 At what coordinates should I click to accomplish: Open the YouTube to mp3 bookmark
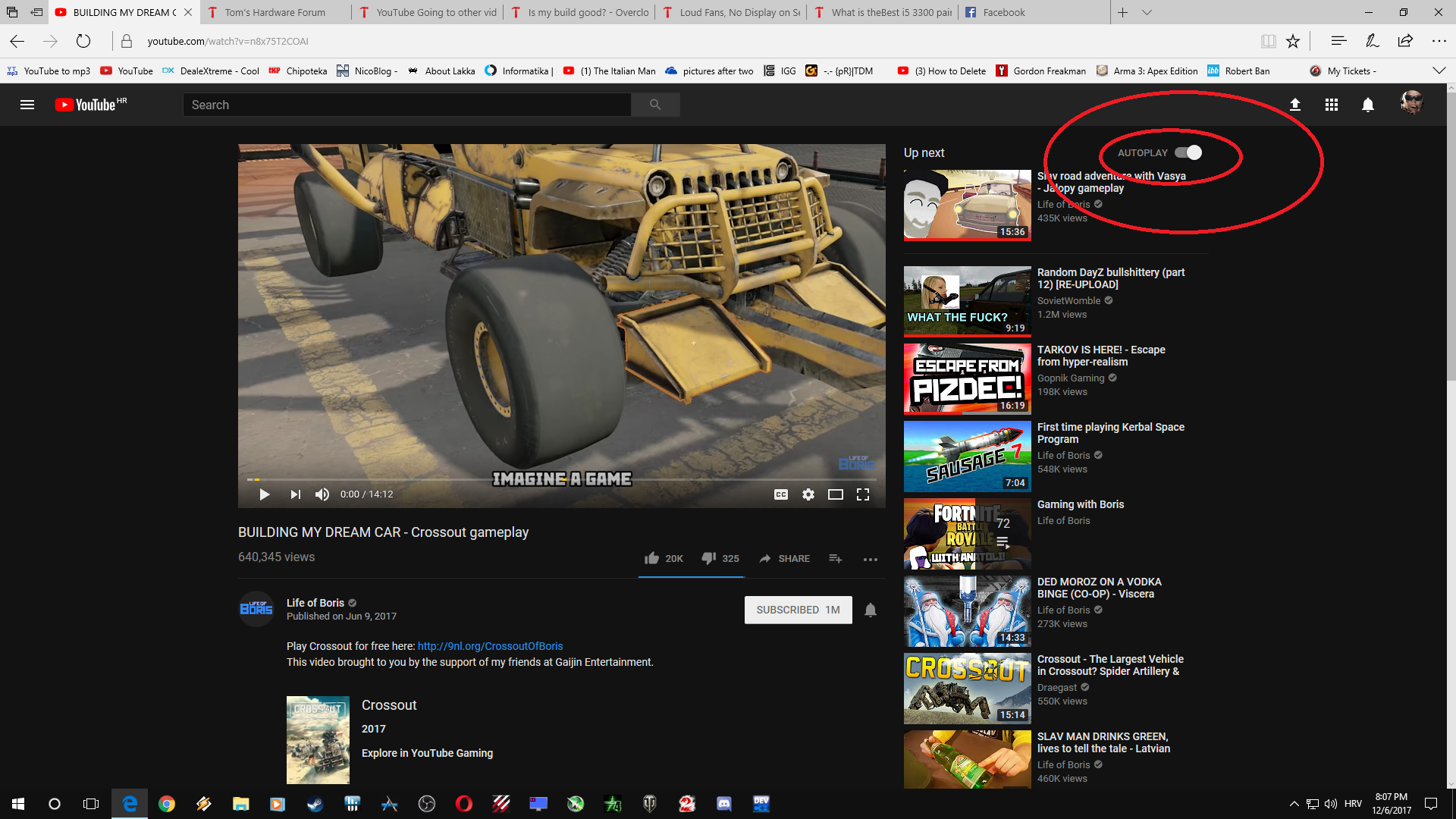(49, 71)
